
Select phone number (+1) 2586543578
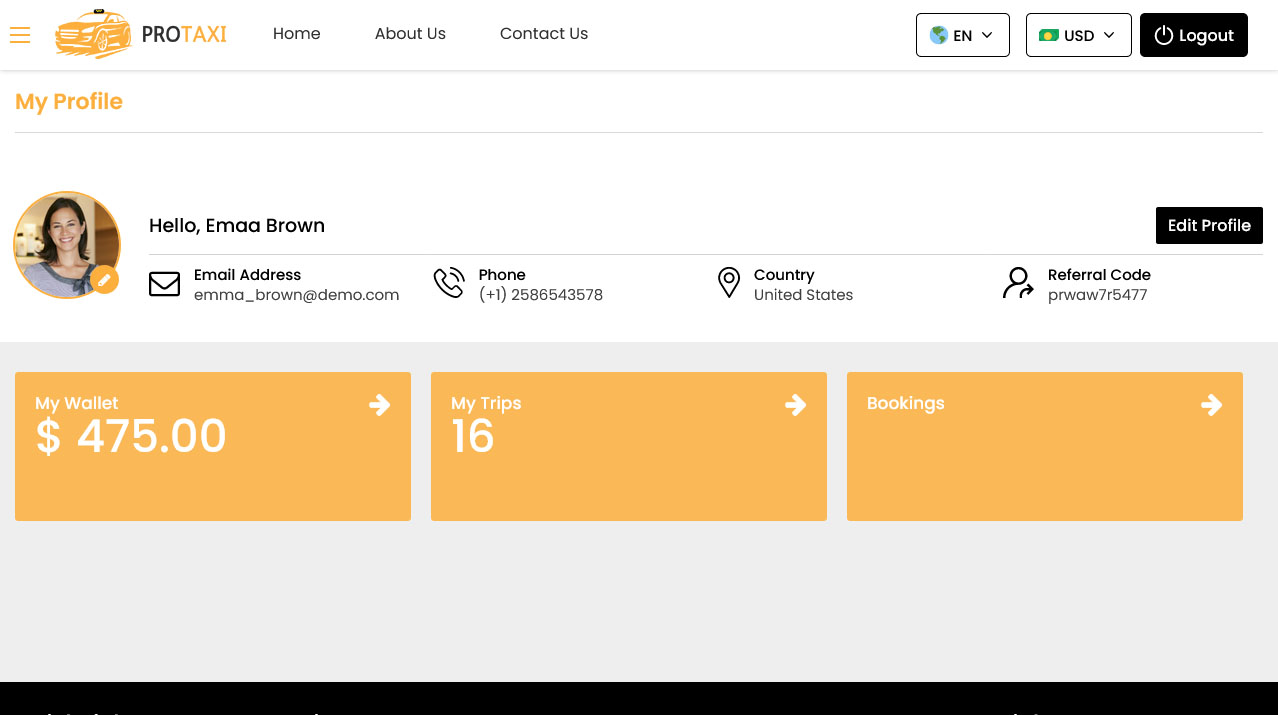541,295
